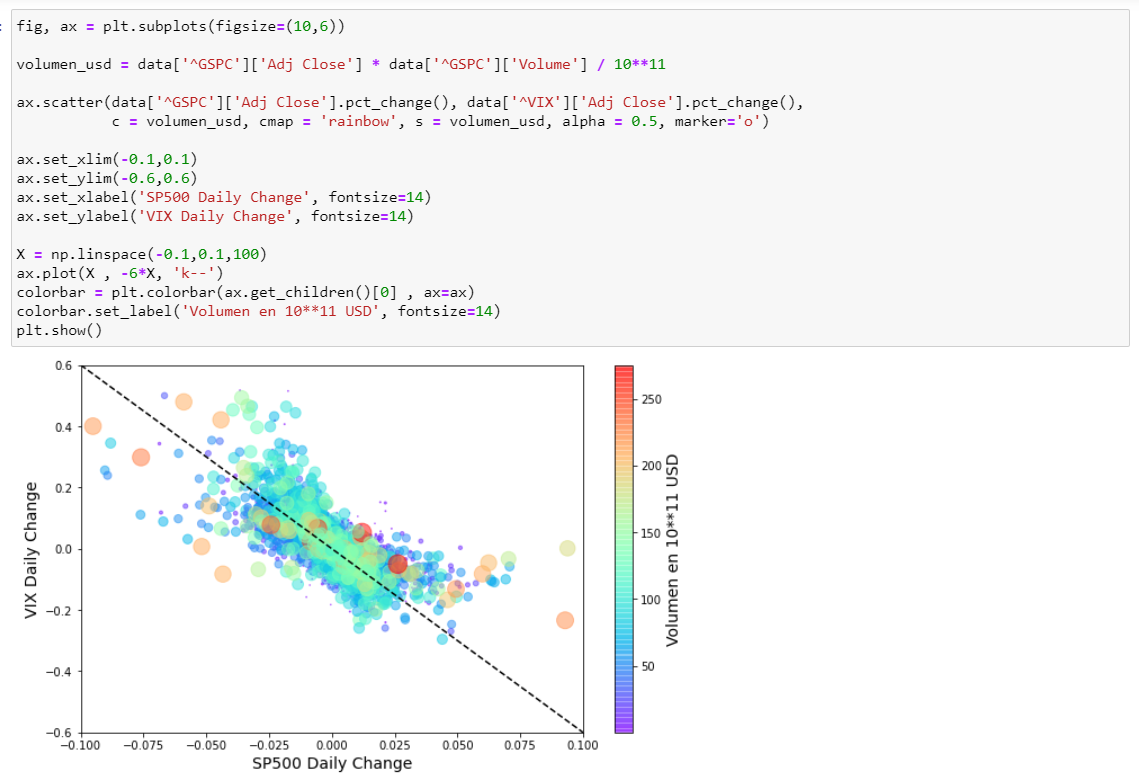Click the plt.colorbar assignment line
Screen dimensions: 1139x777
pyautogui.click(x=245, y=292)
